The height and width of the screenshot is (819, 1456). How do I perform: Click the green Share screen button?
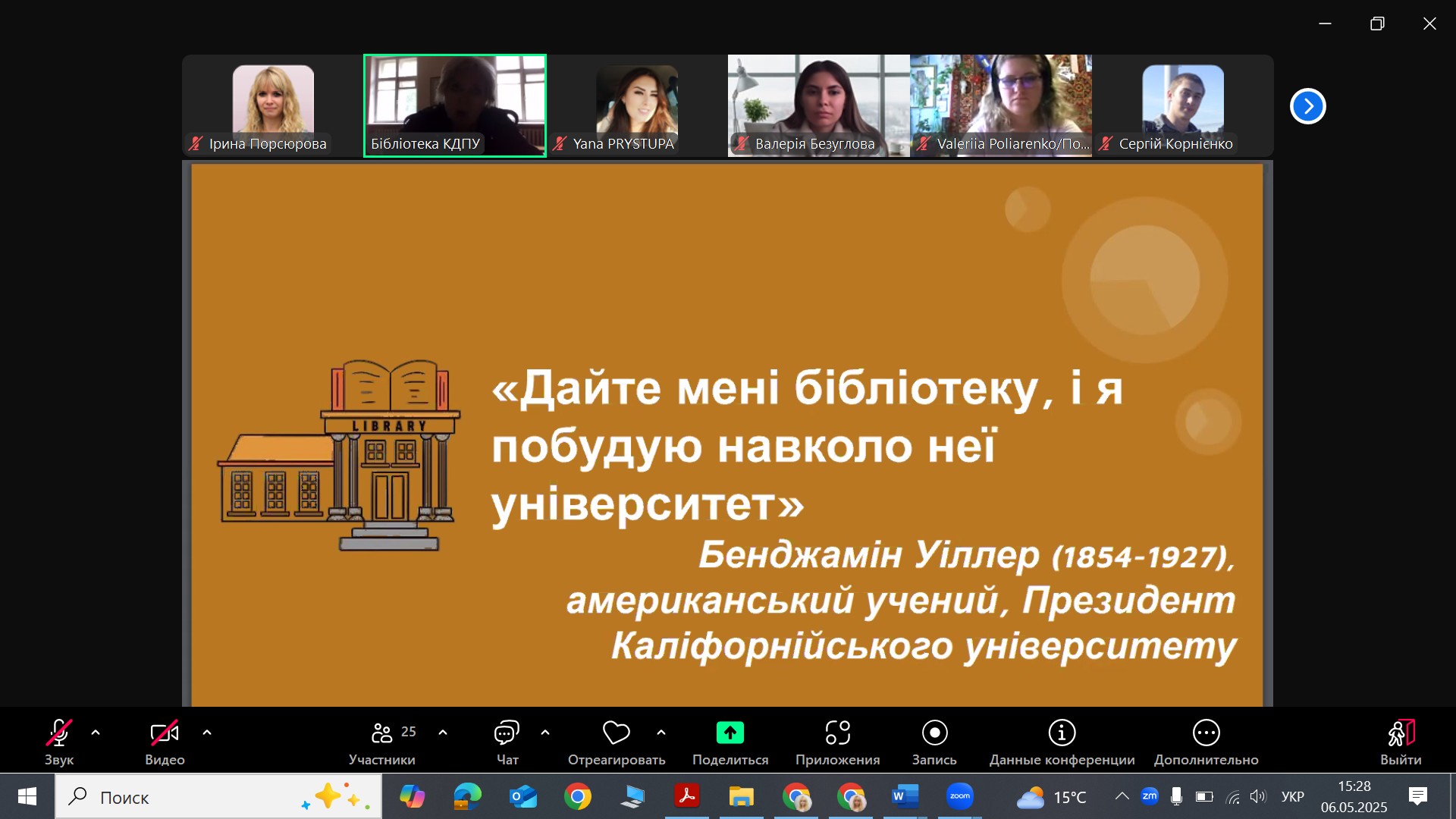[x=730, y=733]
